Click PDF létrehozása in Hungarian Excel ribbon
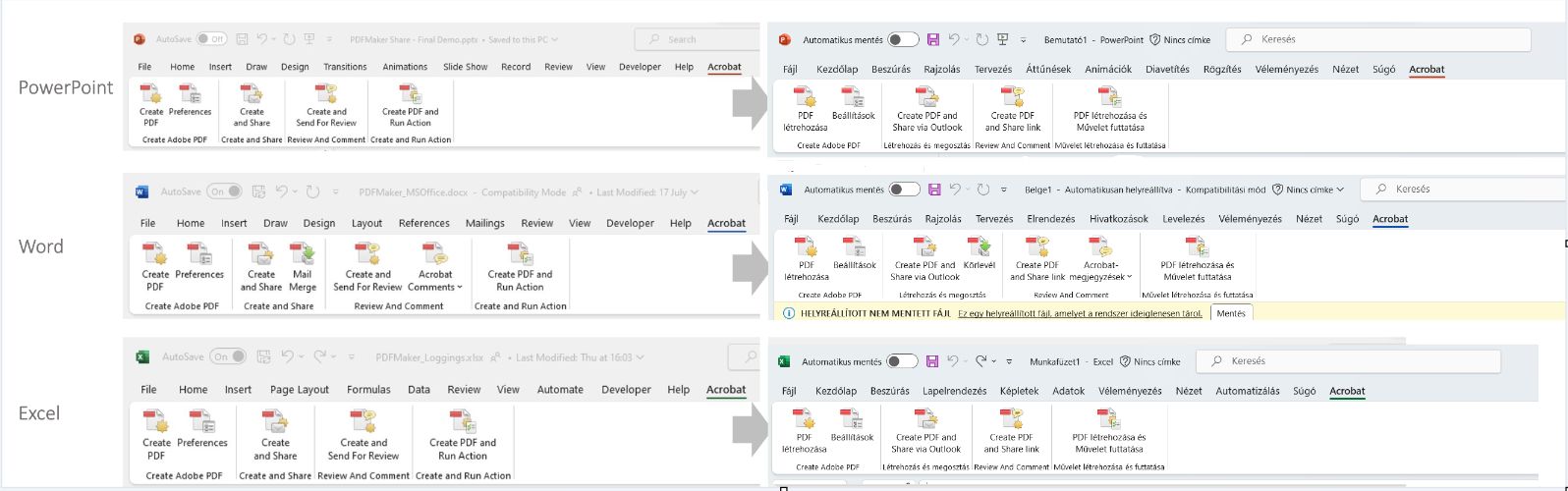The width and height of the screenshot is (1568, 491). (x=805, y=431)
